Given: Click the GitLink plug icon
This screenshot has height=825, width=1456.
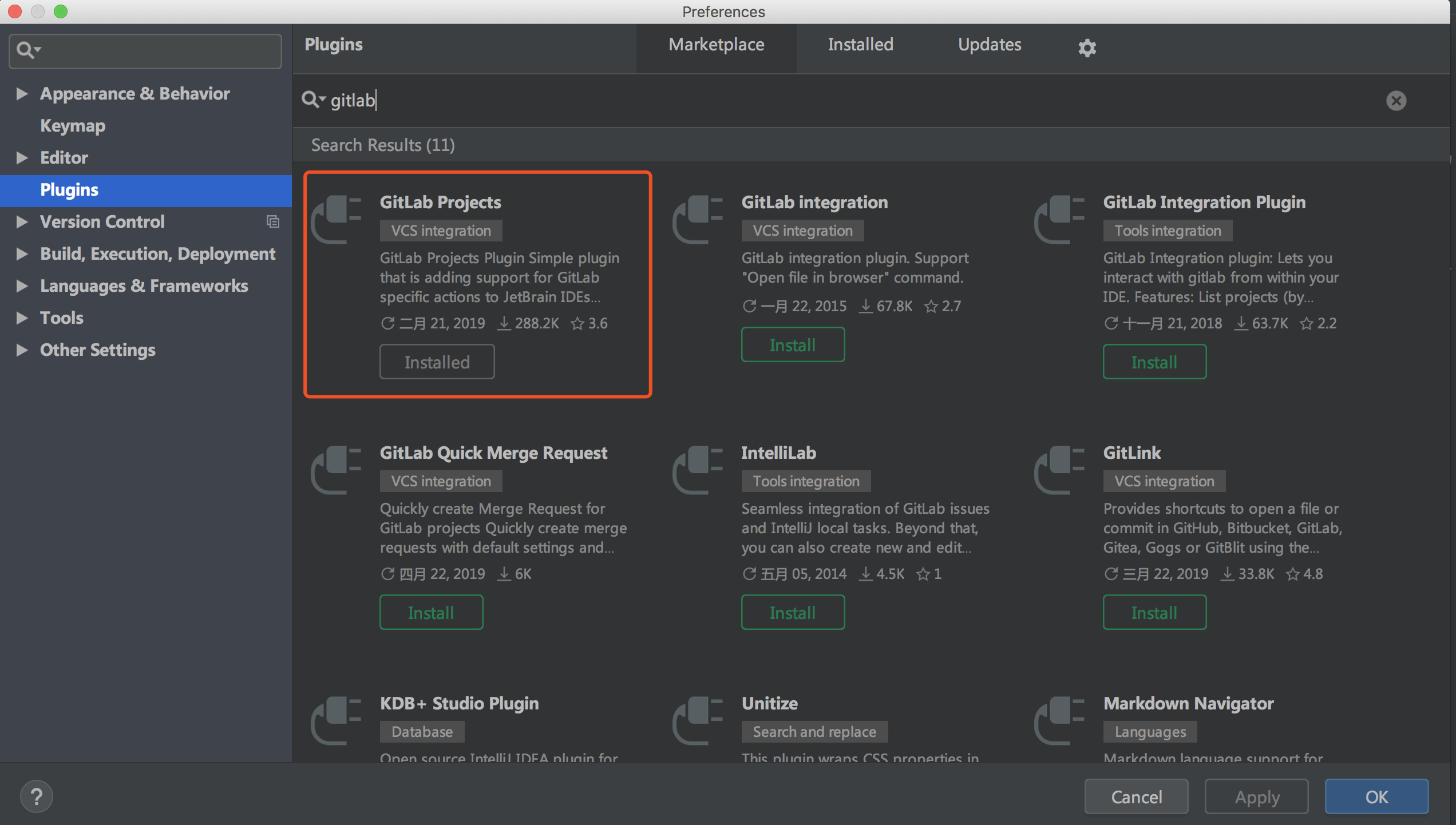Looking at the screenshot, I should [1059, 470].
